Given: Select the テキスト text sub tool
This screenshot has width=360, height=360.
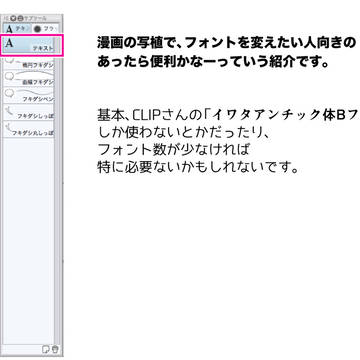Looking at the screenshot, I should 29,45.
